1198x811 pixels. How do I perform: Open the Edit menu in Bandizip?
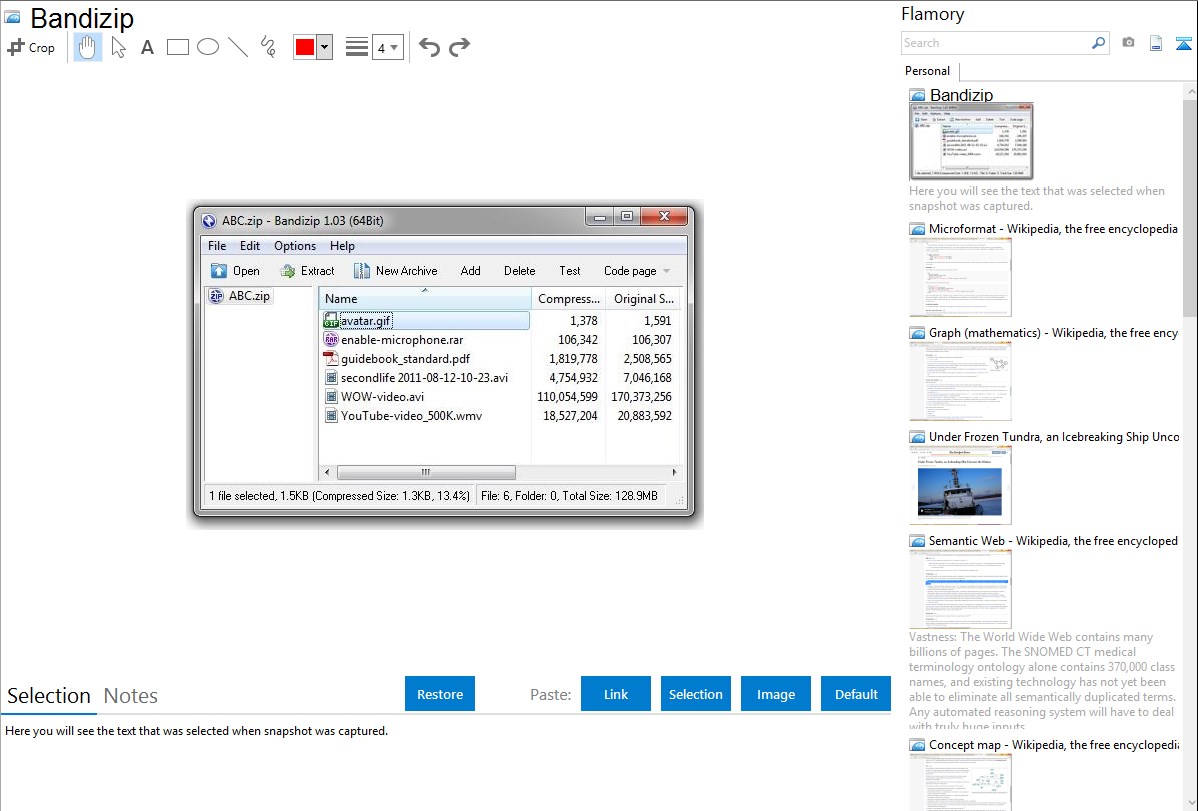click(x=250, y=246)
